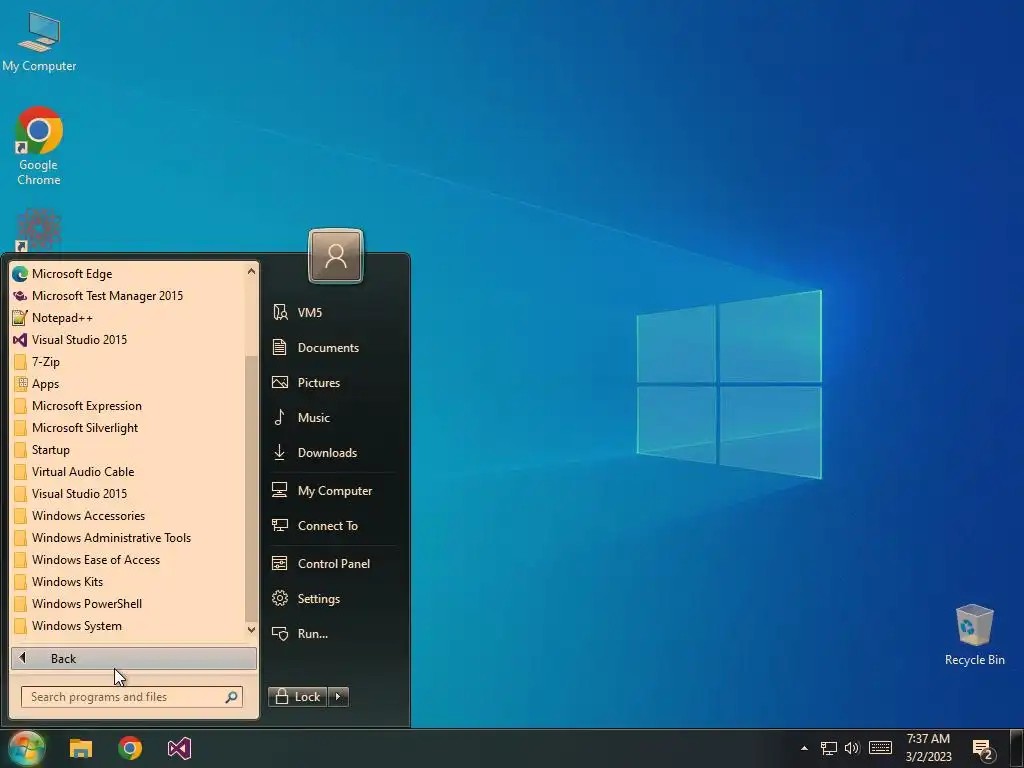The height and width of the screenshot is (768, 1024).
Task: Select the My Computer desktop icon
Action: pyautogui.click(x=39, y=42)
